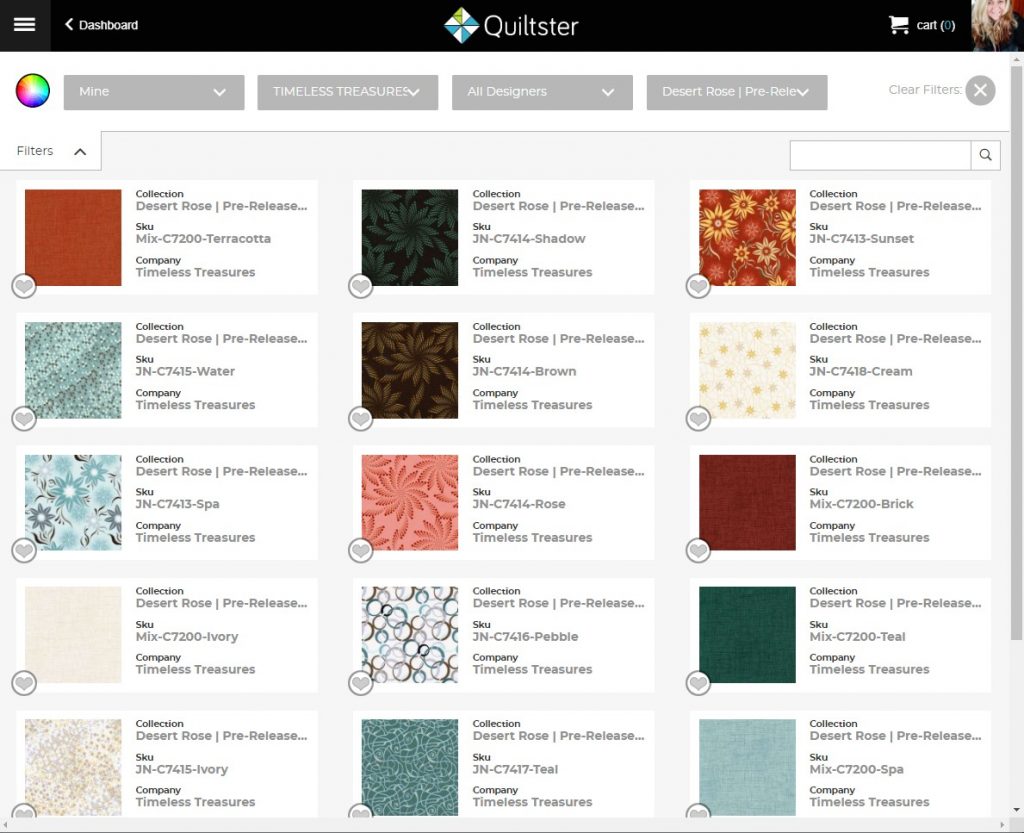Toggle the heart on Mix-C7200-Ivory
1024x833 pixels.
click(x=24, y=684)
